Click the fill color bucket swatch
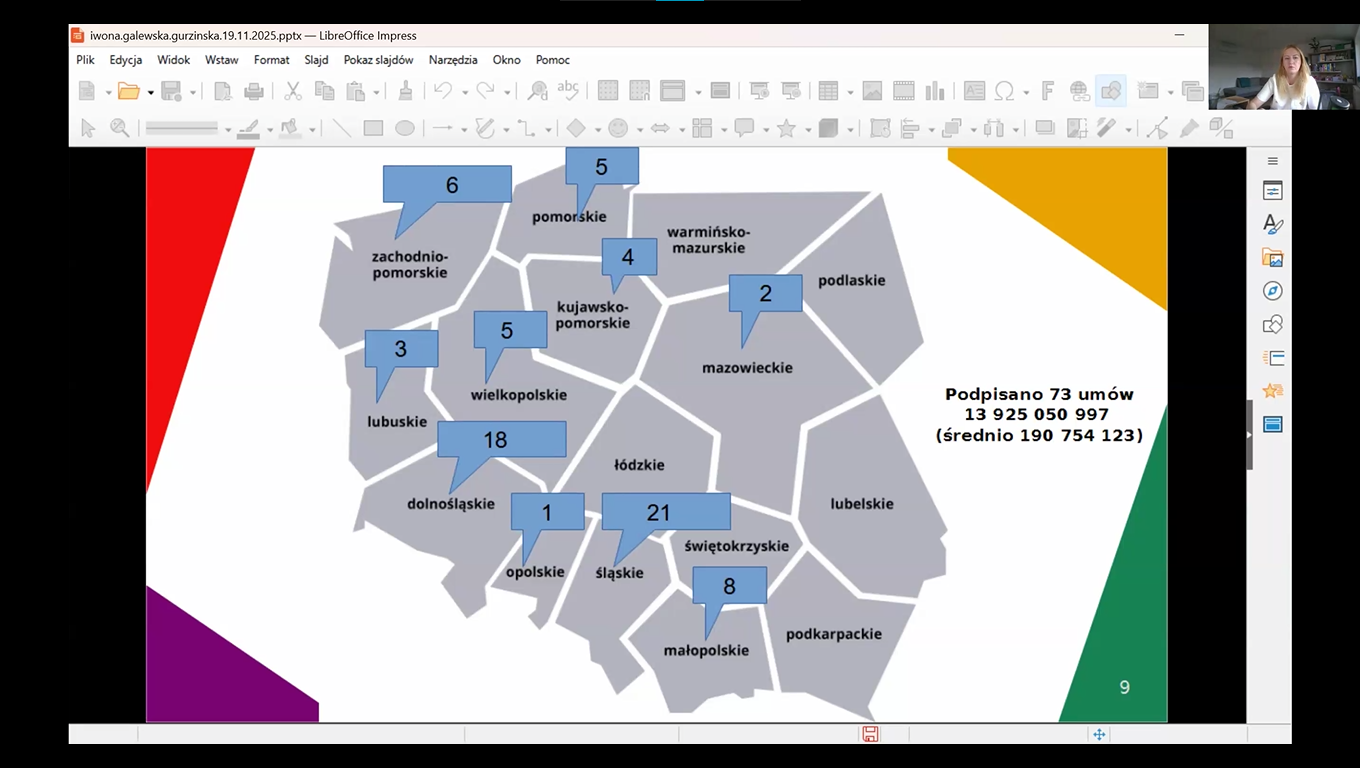This screenshot has width=1360, height=768. coord(290,128)
